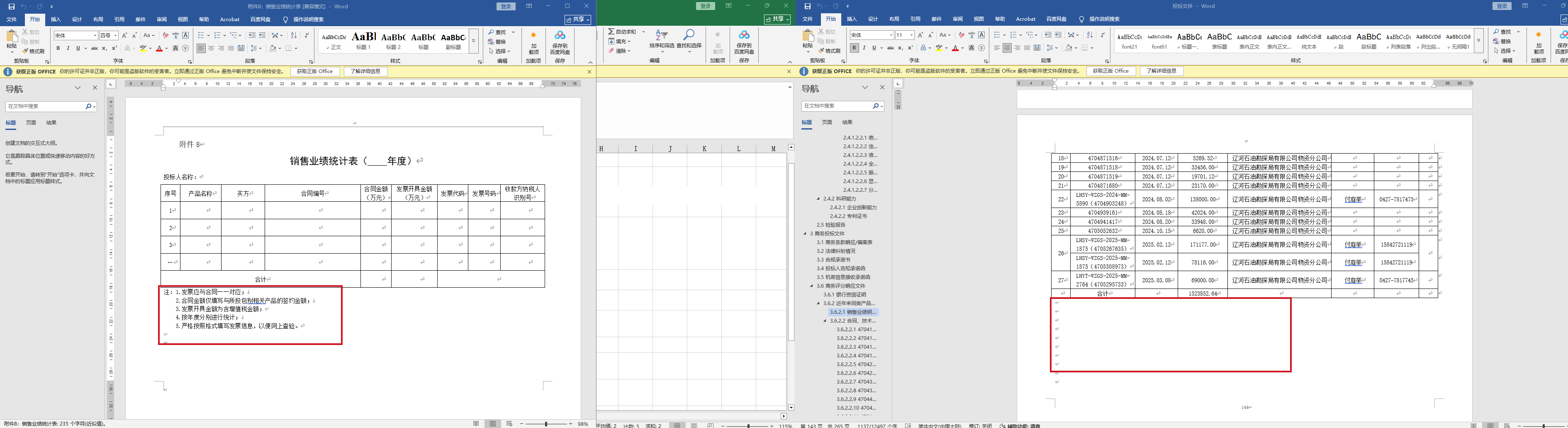Open the 文件 menu in the 附件8 Word window

(12, 20)
